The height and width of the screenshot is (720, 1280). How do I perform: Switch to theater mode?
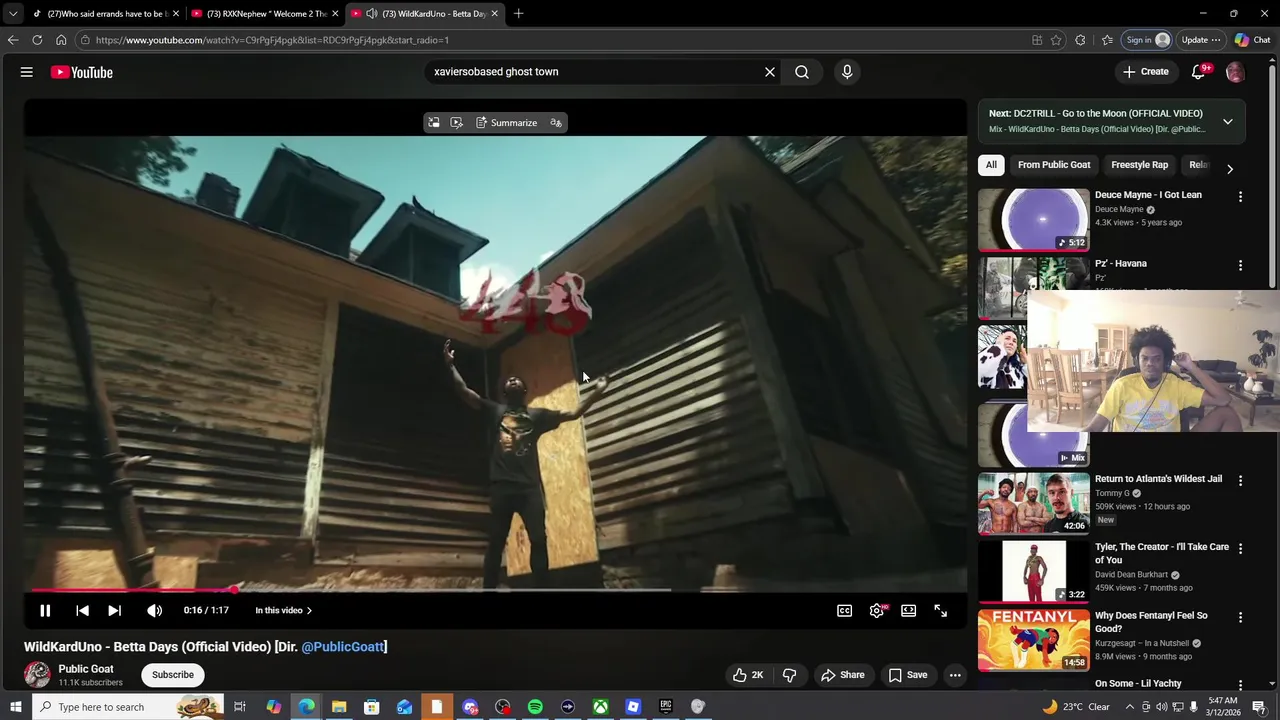coord(908,610)
